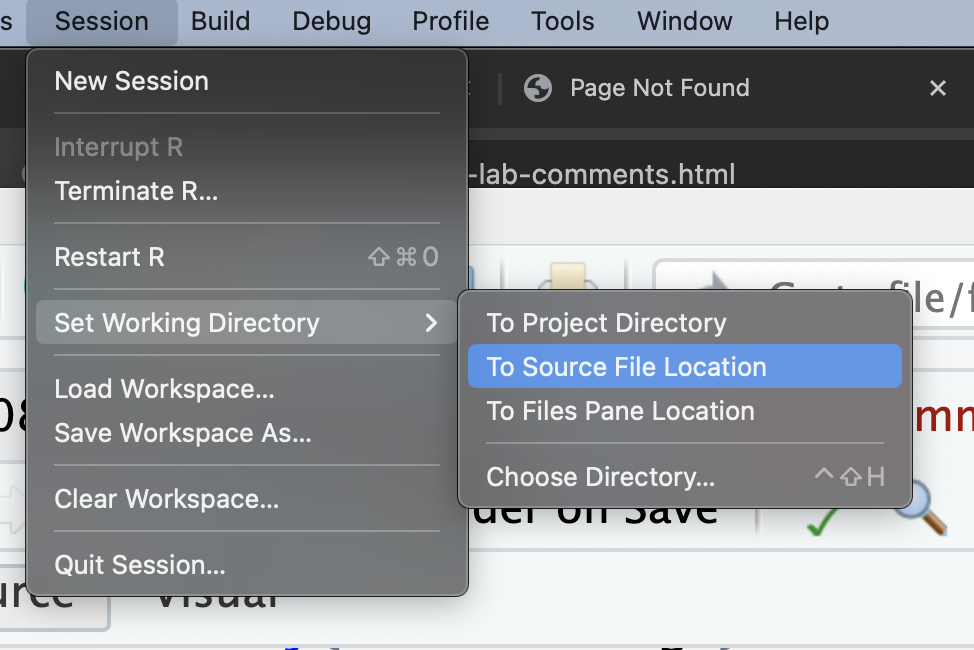Open the Tools menu in menu bar
The width and height of the screenshot is (974, 650).
(x=562, y=21)
